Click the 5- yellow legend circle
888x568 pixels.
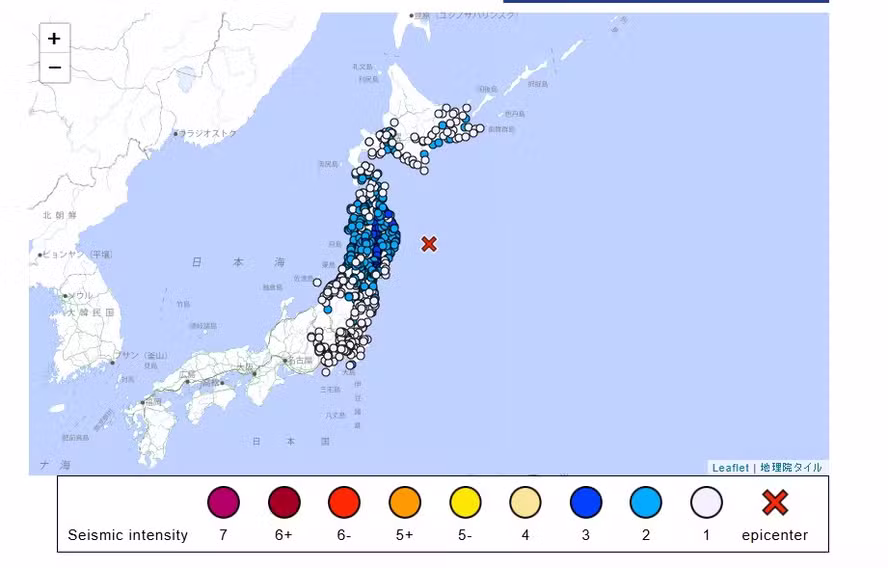465,502
